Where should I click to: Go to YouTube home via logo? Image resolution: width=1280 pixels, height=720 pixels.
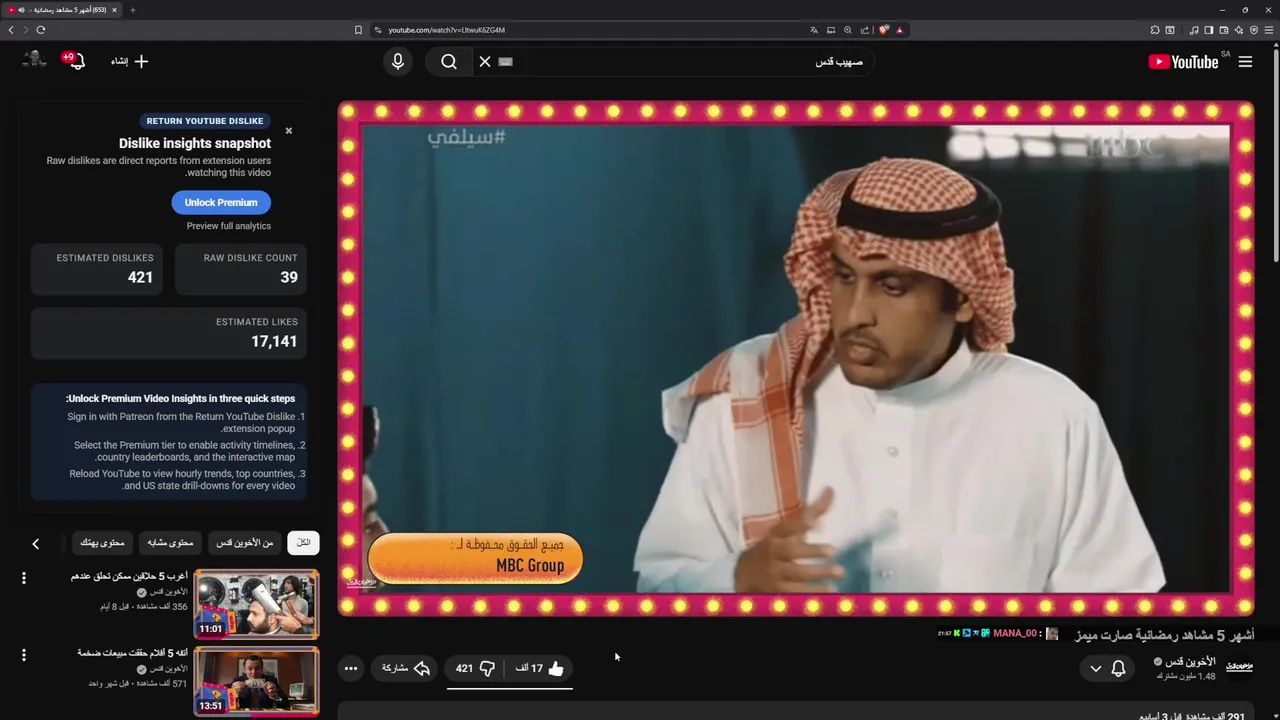click(x=1183, y=62)
